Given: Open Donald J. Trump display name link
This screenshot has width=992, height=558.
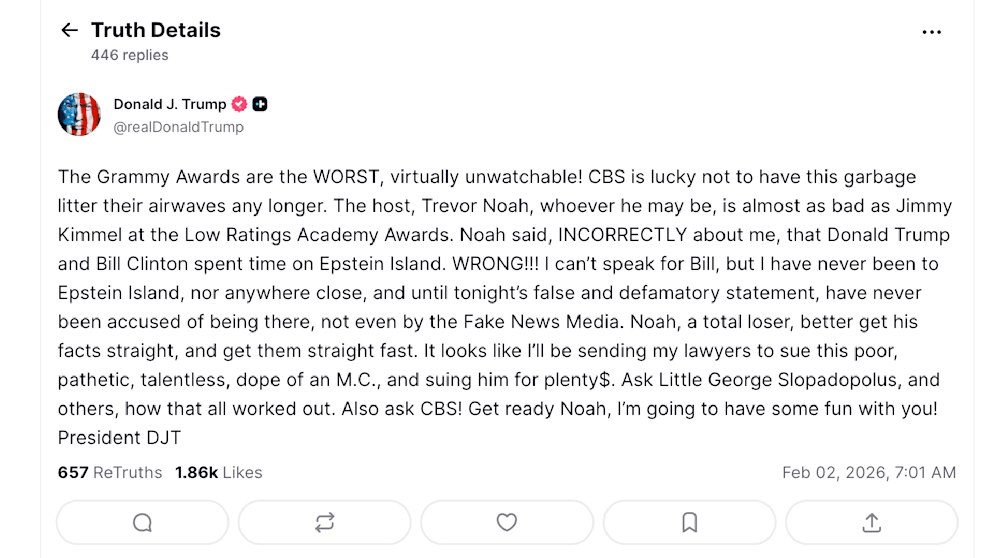Looking at the screenshot, I should tap(169, 104).
